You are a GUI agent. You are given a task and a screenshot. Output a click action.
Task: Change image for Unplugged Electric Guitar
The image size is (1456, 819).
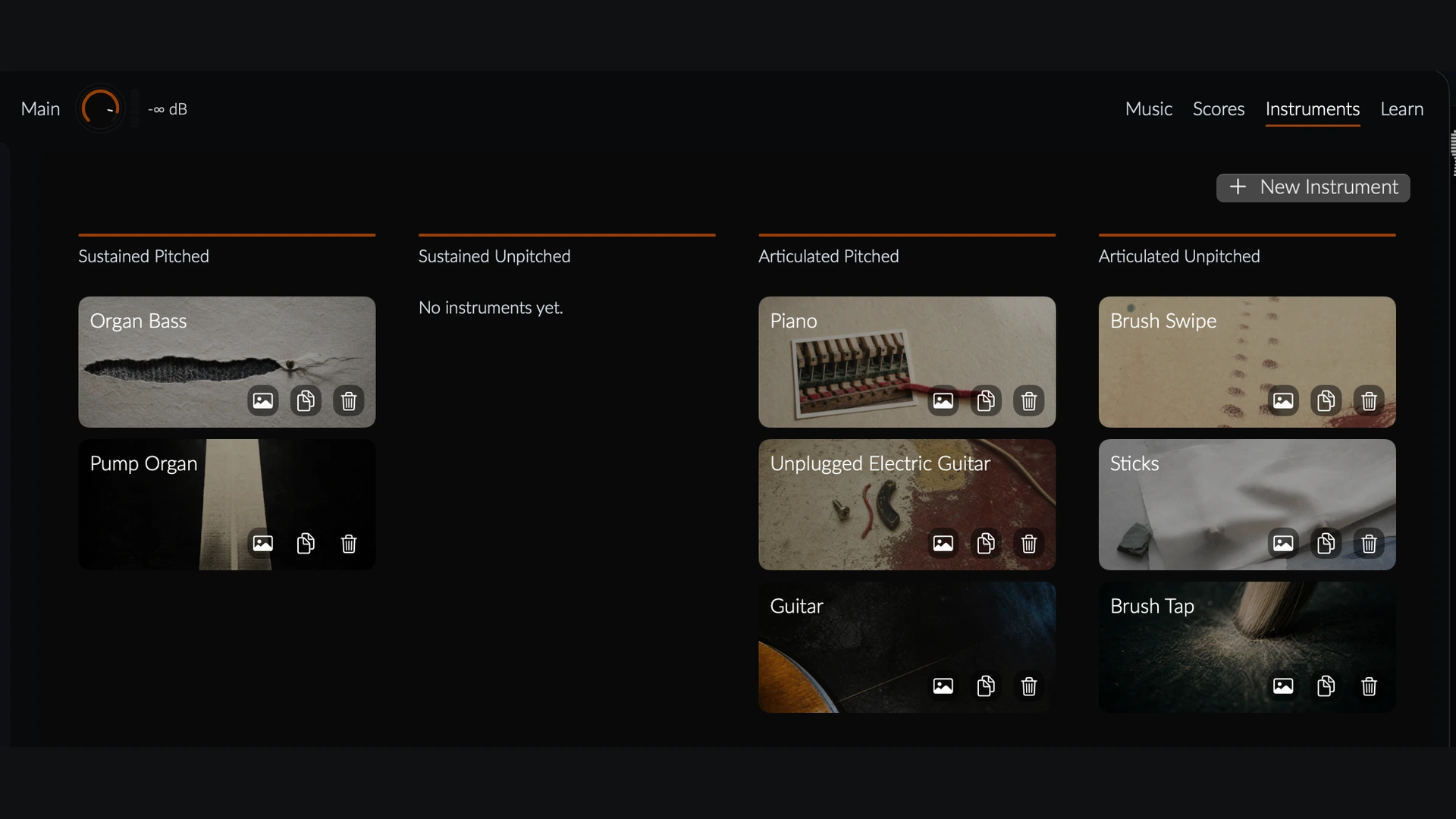coord(943,543)
